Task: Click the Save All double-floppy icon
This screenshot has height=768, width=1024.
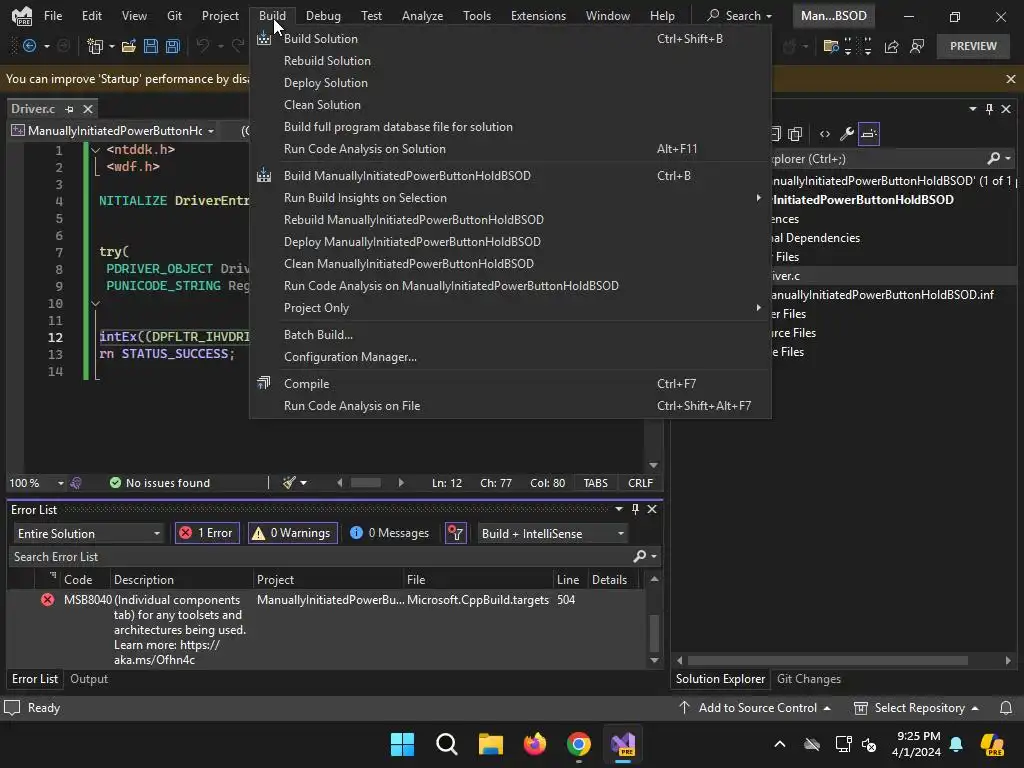Action: coord(172,46)
